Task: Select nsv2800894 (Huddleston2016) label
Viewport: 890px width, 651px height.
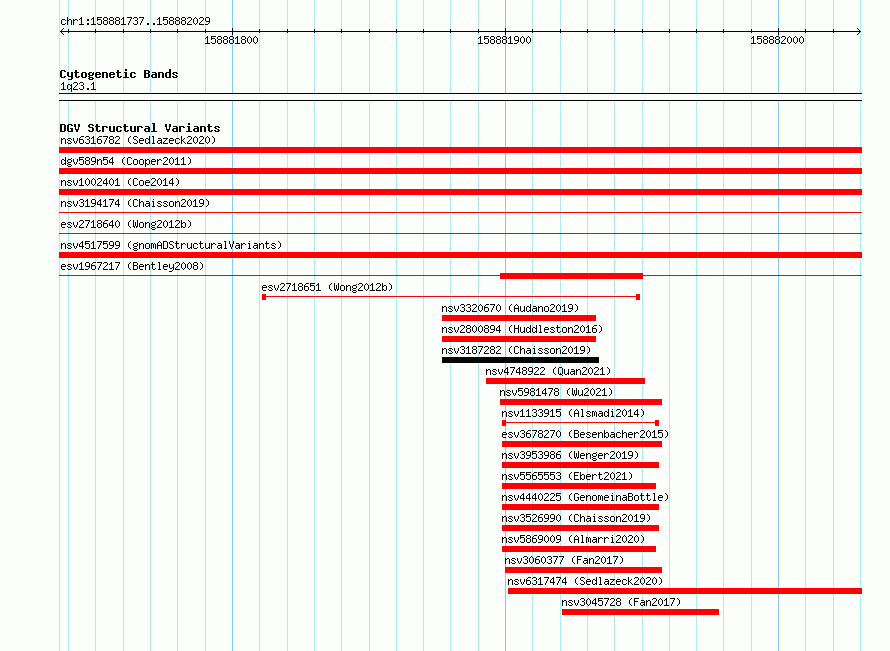Action: click(x=522, y=329)
